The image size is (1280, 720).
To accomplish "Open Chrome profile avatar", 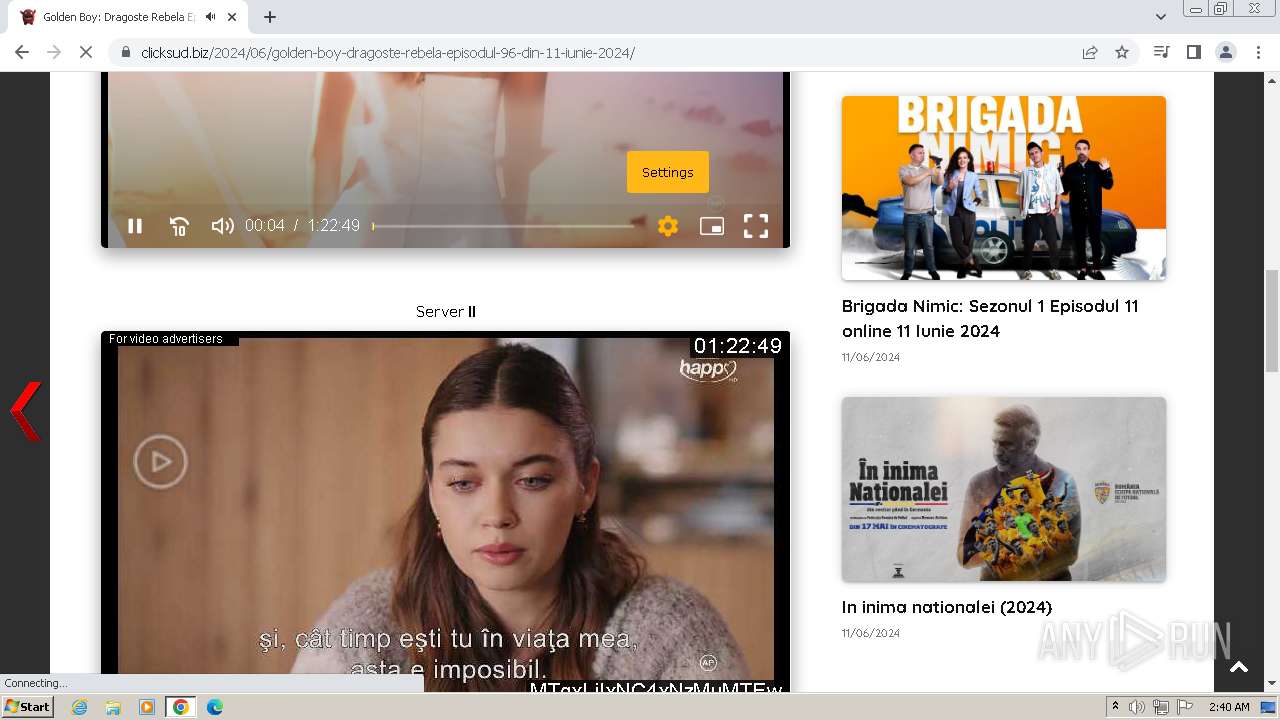I will pyautogui.click(x=1226, y=52).
